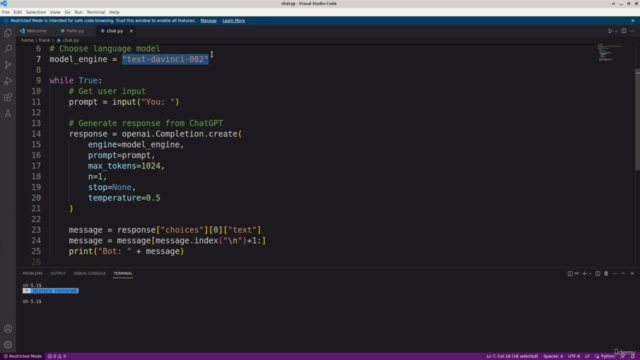This screenshot has width=640, height=360.
Task: Click the print("Bot: " + message) line
Action: [x=126, y=251]
